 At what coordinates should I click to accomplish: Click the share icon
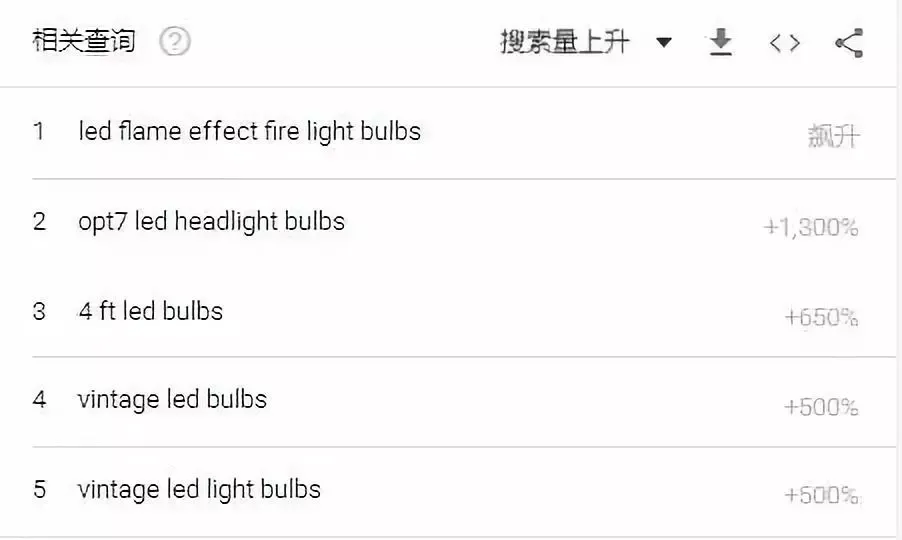click(849, 43)
